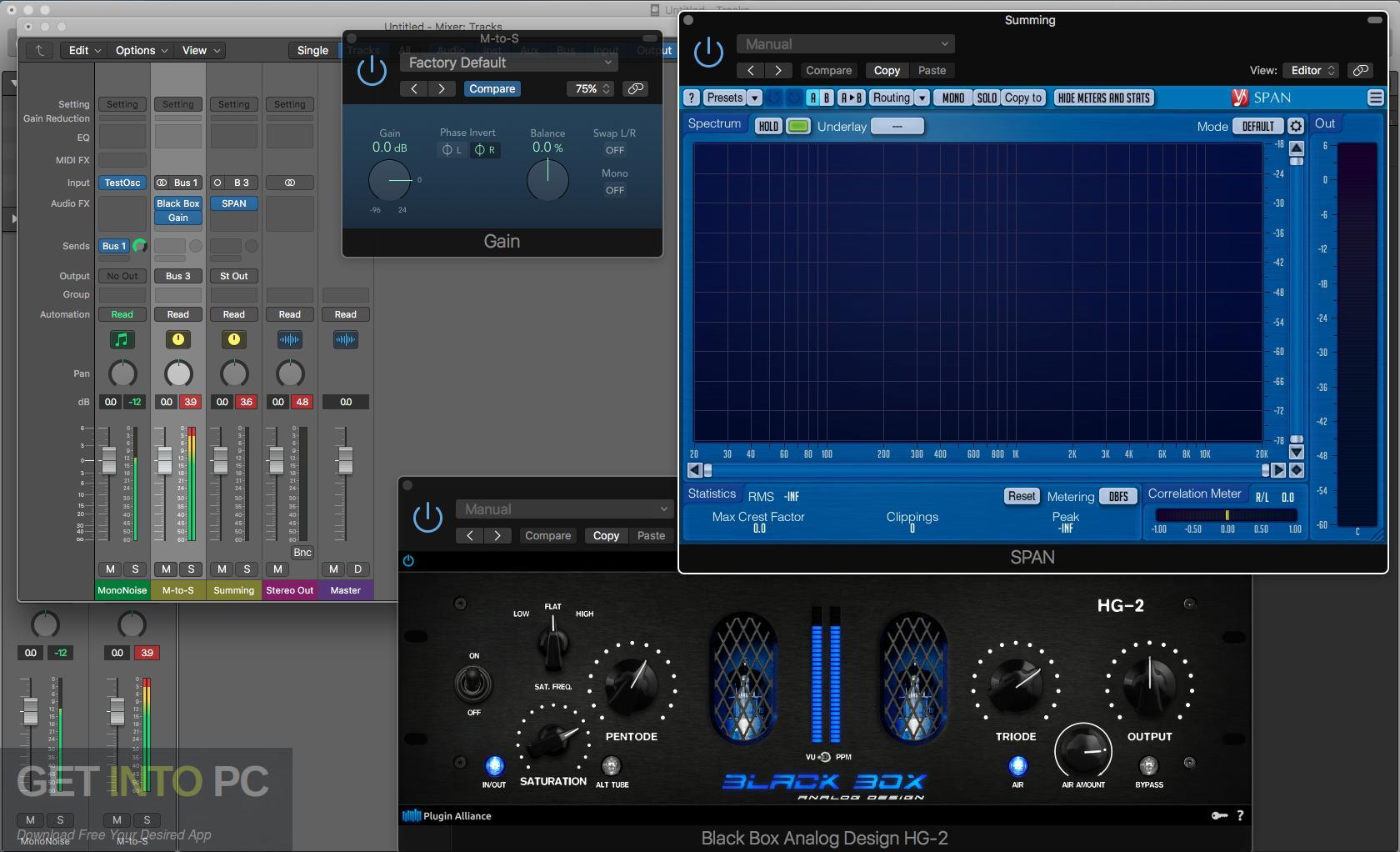
Task: Open the mixer Options menu
Action: click(x=142, y=50)
